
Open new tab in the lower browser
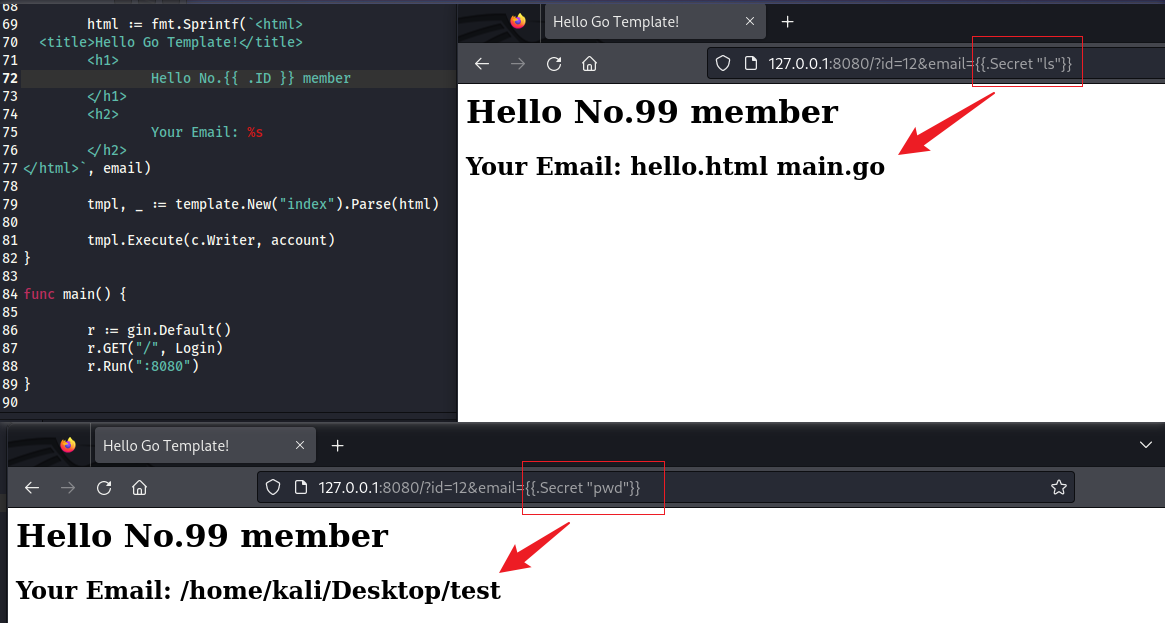click(337, 446)
